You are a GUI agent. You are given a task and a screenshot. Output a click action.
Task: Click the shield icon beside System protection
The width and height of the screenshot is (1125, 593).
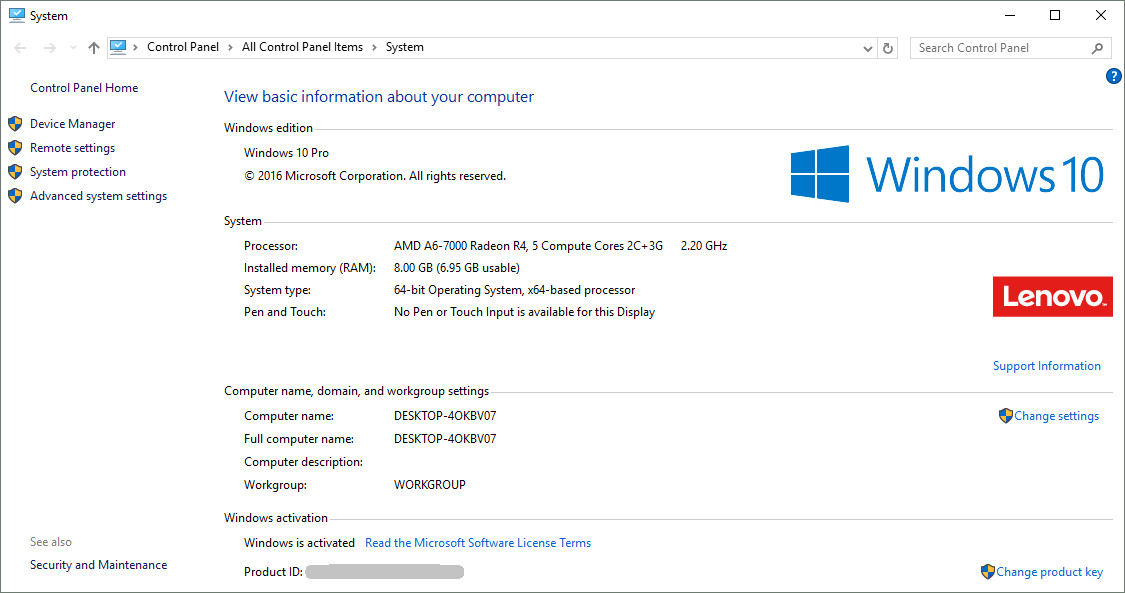tap(15, 171)
